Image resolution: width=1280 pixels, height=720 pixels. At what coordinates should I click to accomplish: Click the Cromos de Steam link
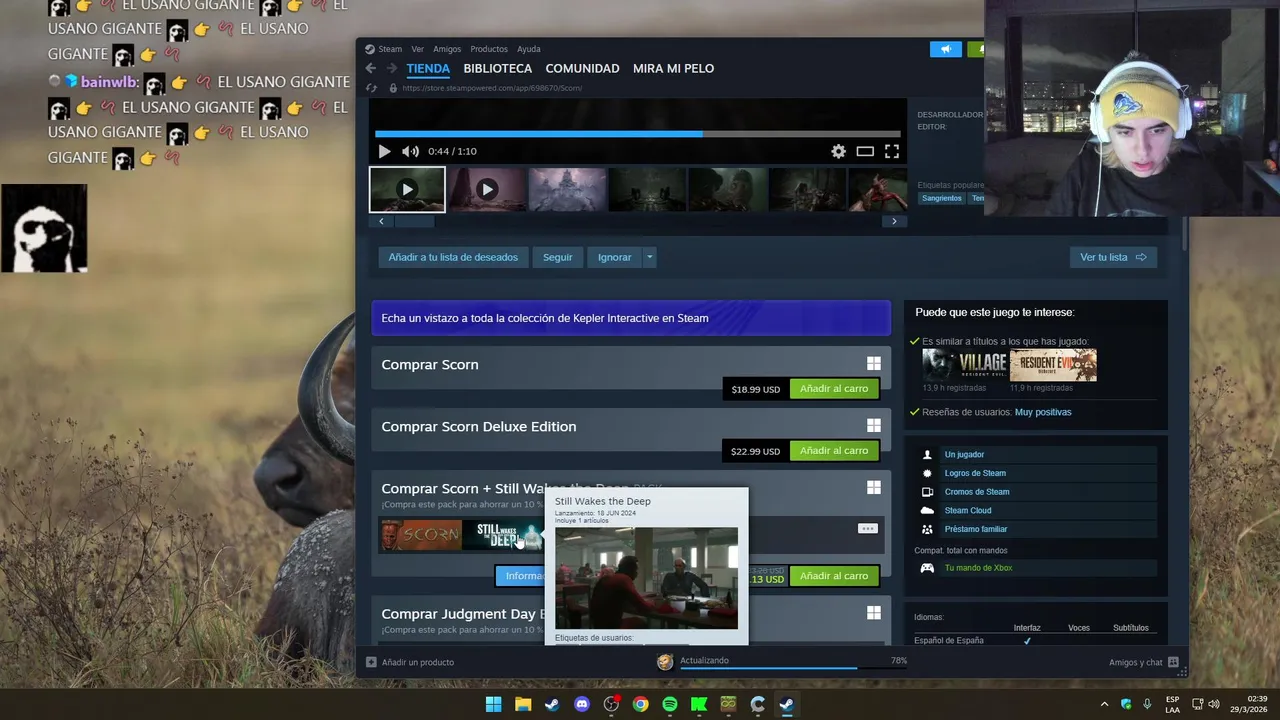(977, 492)
